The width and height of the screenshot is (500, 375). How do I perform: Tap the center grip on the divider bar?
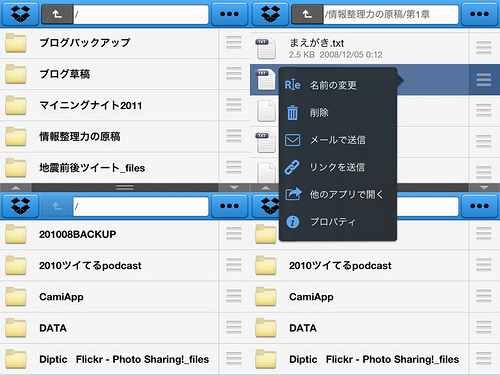click(125, 187)
